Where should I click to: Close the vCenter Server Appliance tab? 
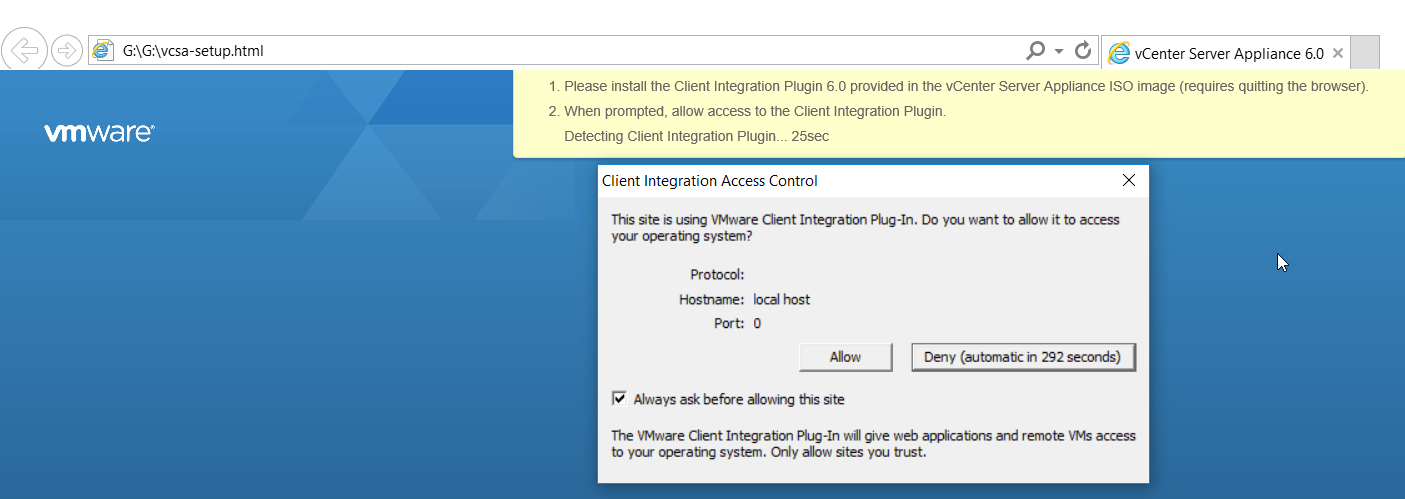pyautogui.click(x=1338, y=54)
